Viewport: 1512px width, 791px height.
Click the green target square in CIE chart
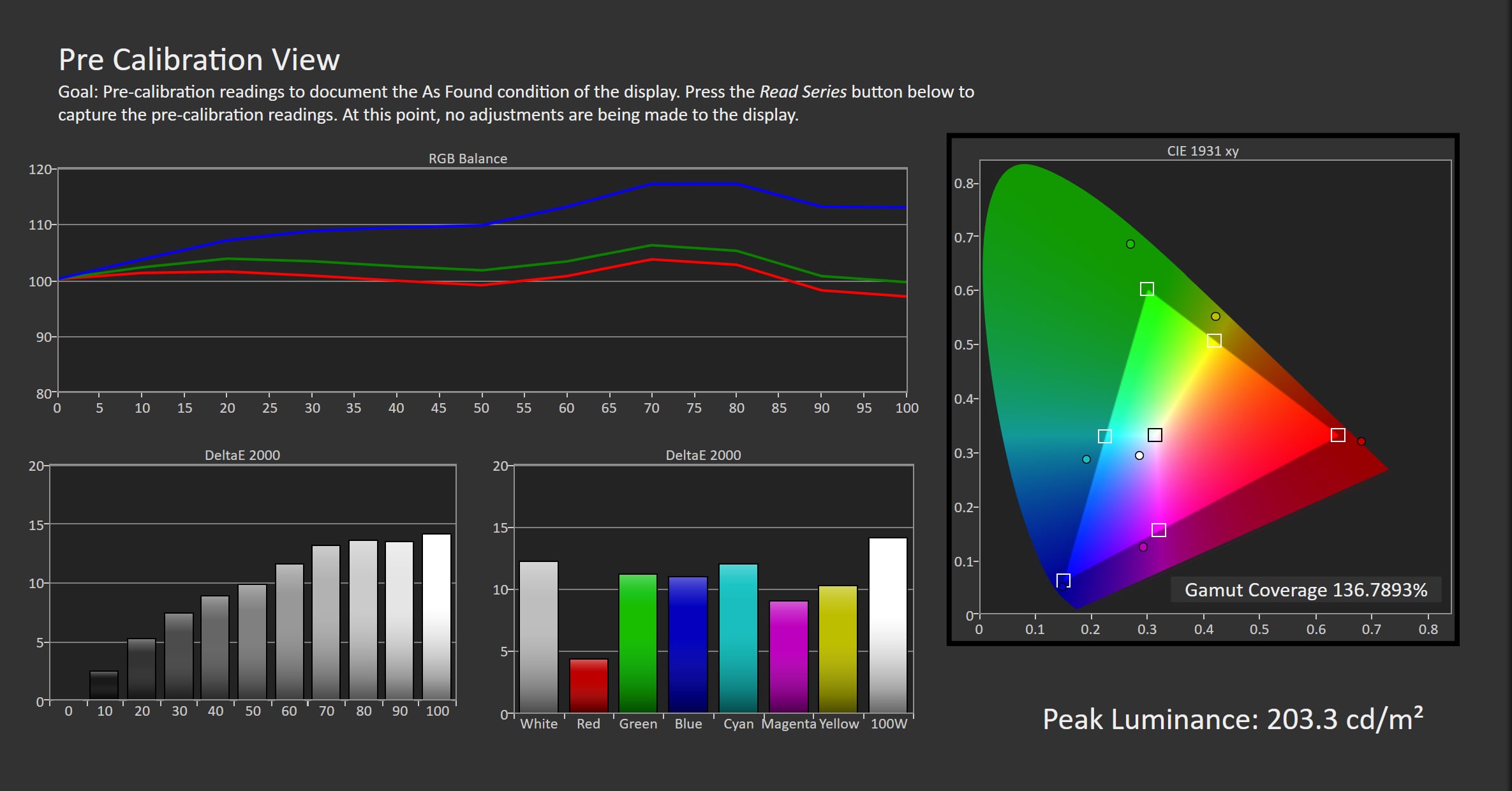(x=1146, y=289)
